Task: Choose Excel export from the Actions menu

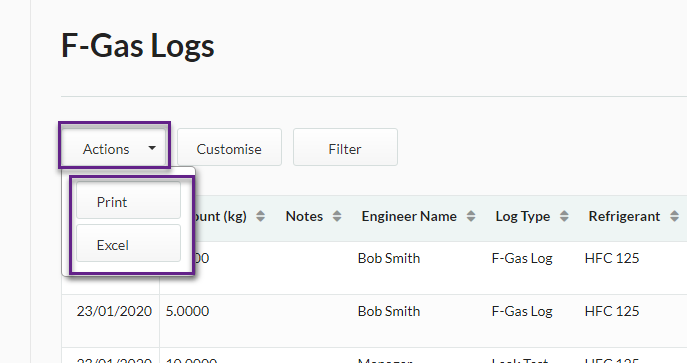Action: pos(128,243)
